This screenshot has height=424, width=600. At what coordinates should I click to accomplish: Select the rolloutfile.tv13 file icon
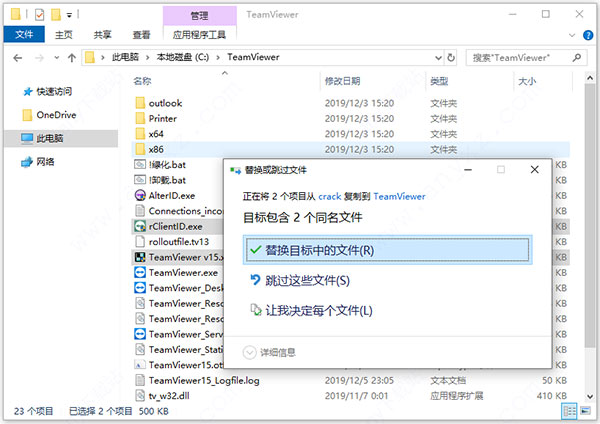pos(140,241)
